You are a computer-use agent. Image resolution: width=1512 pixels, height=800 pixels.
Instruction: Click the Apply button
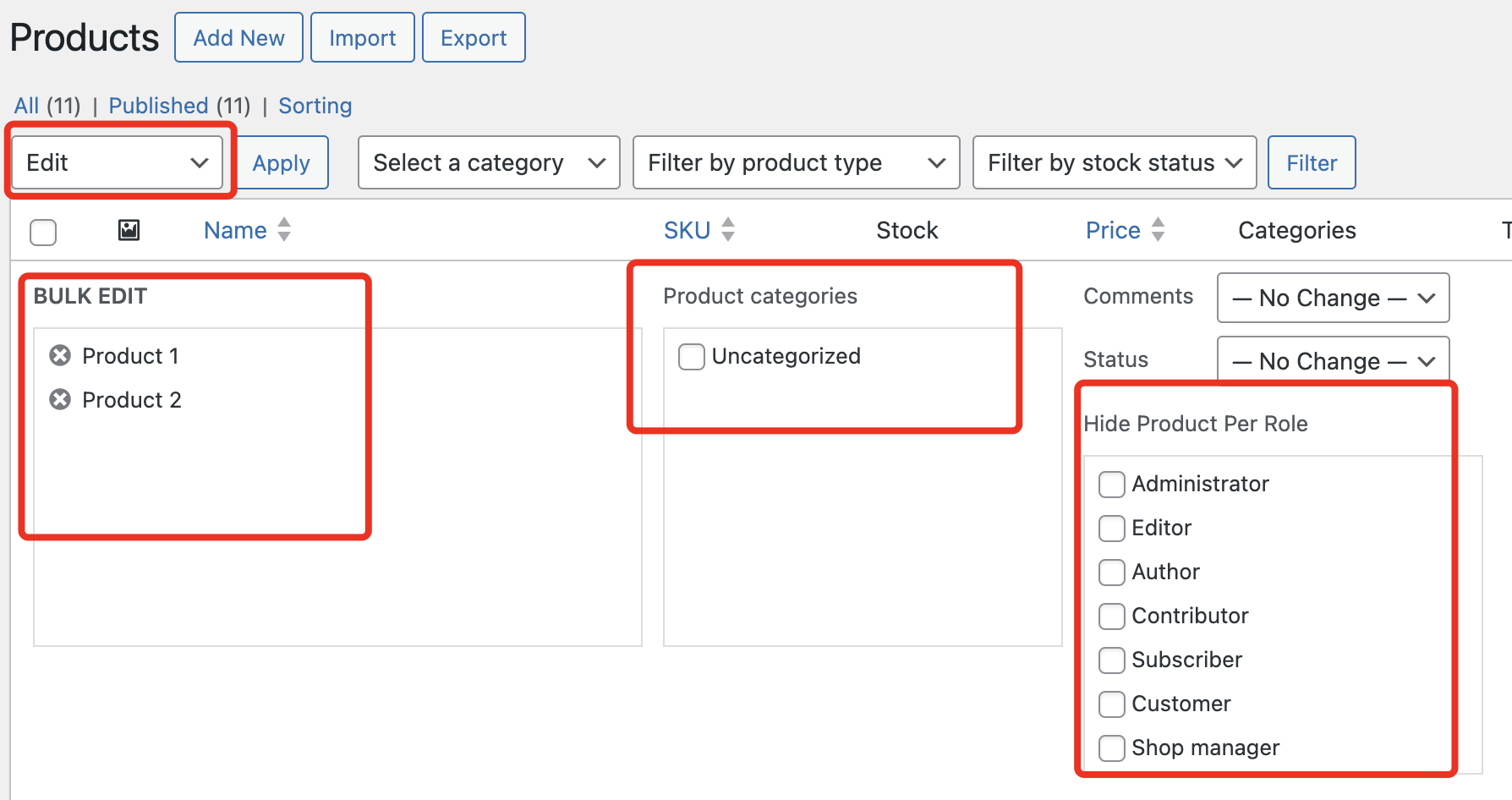pos(282,162)
